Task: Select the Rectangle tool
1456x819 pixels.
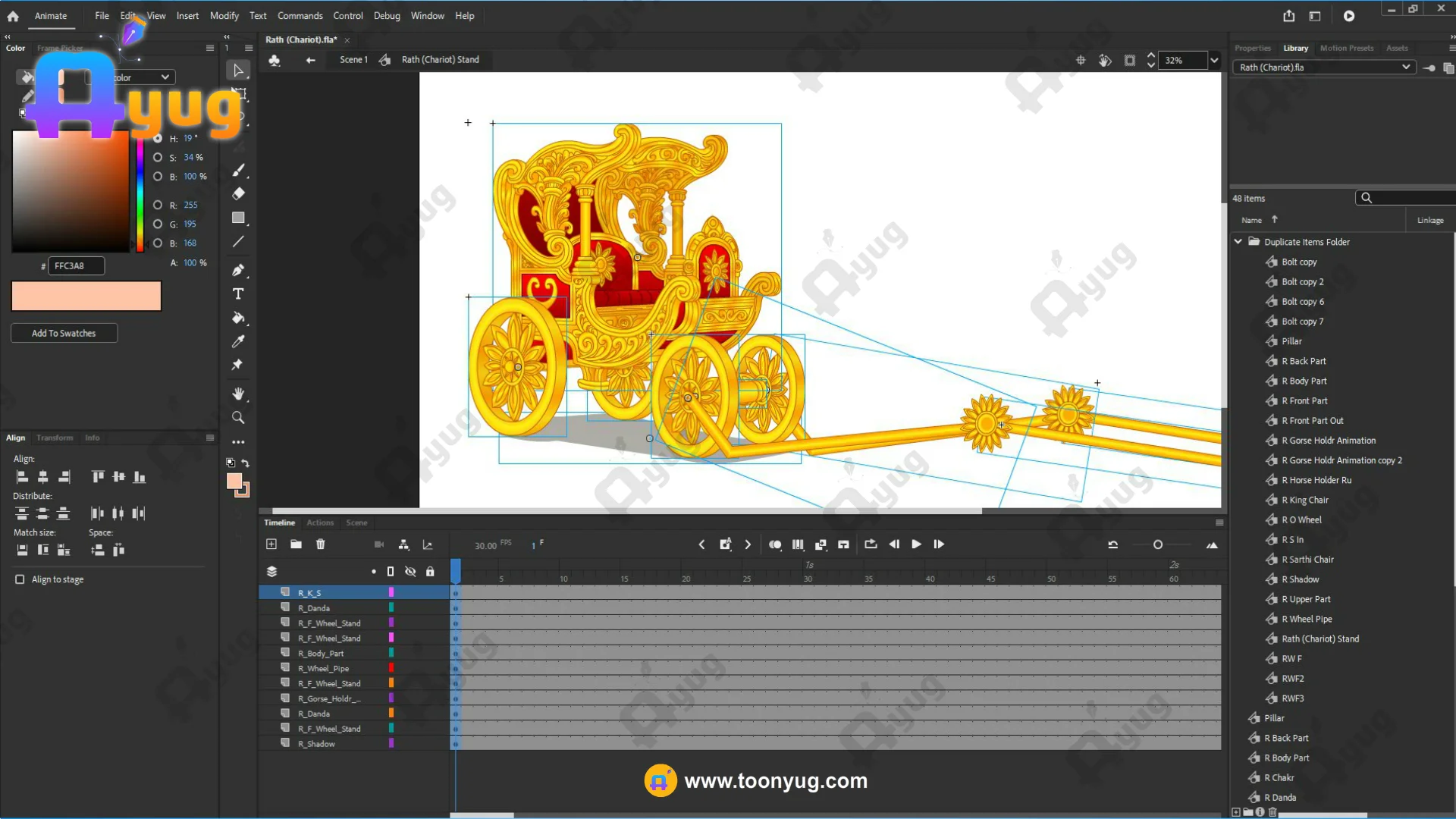Action: coord(238,218)
